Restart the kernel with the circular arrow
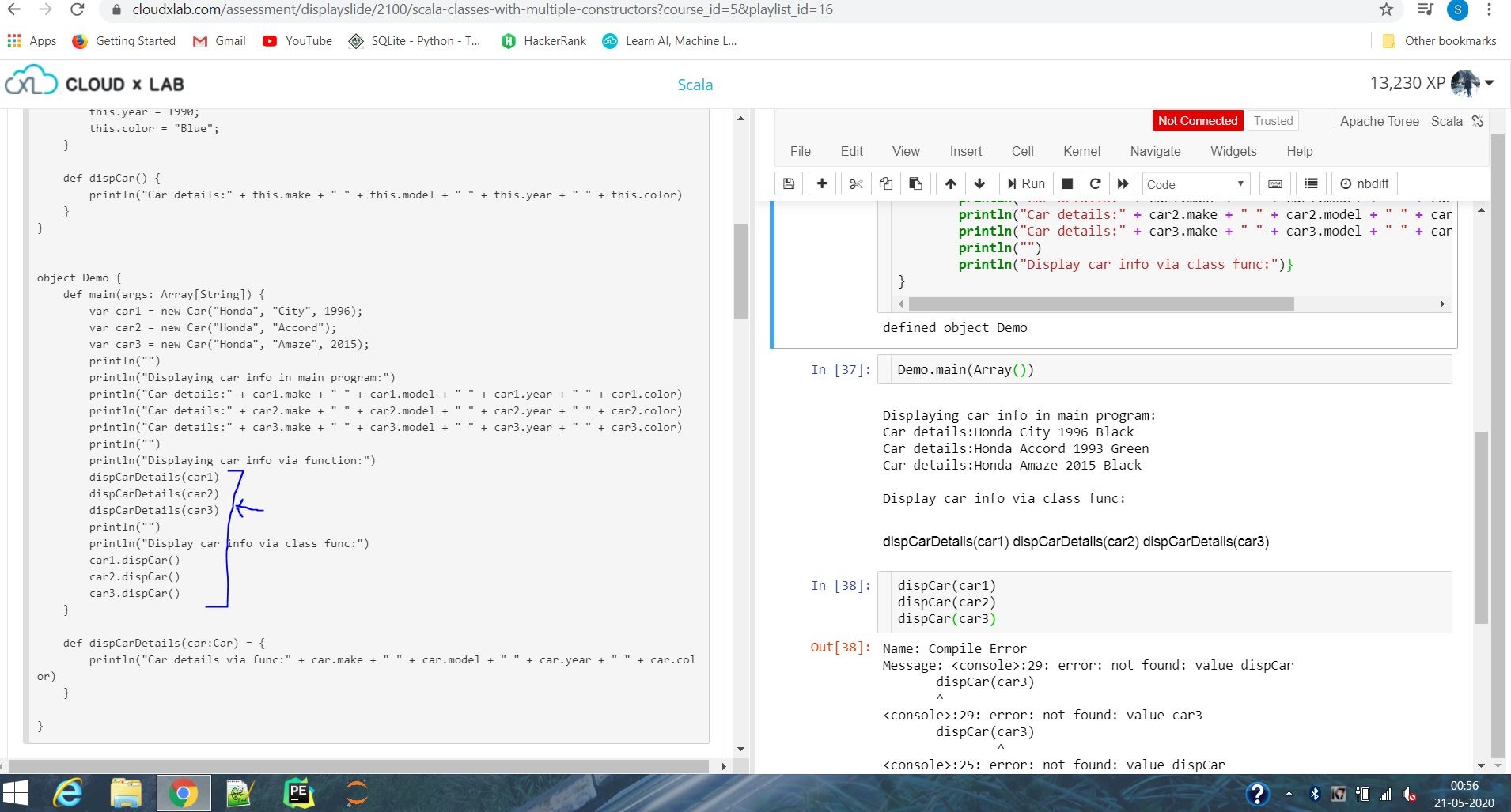 pos(1095,183)
